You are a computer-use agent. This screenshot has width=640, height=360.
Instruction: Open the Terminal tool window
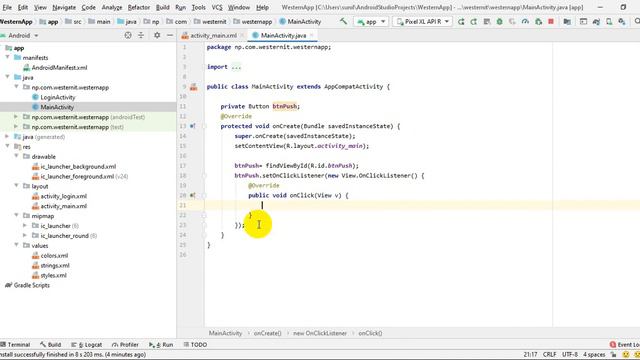click(x=16, y=345)
